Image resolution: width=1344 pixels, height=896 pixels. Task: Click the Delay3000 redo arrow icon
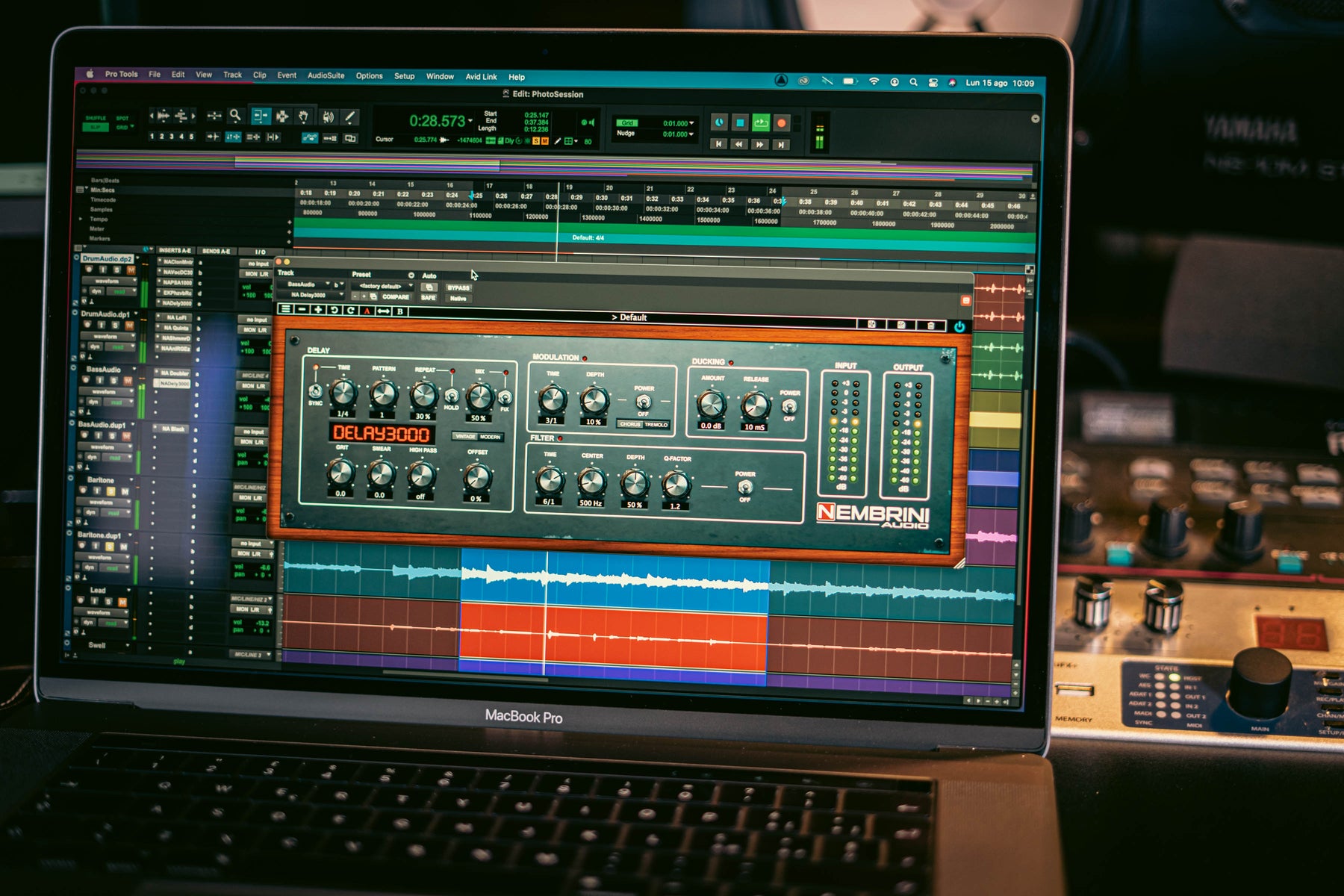(350, 310)
